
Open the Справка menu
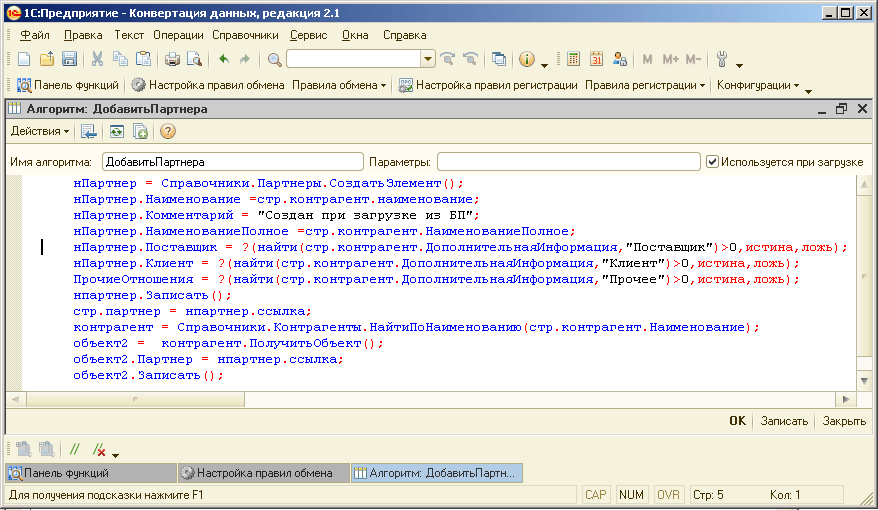[404, 35]
